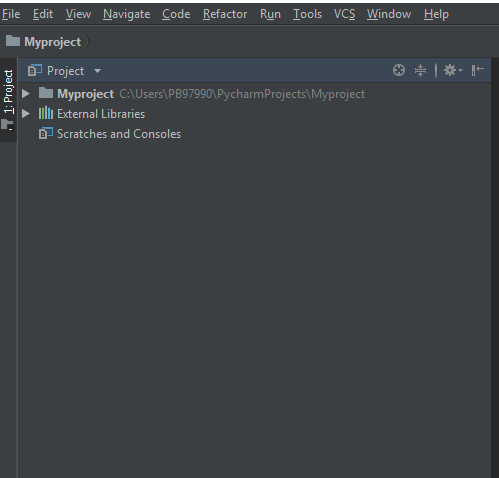The width and height of the screenshot is (499, 478).
Task: Open the Code menu
Action: click(176, 14)
